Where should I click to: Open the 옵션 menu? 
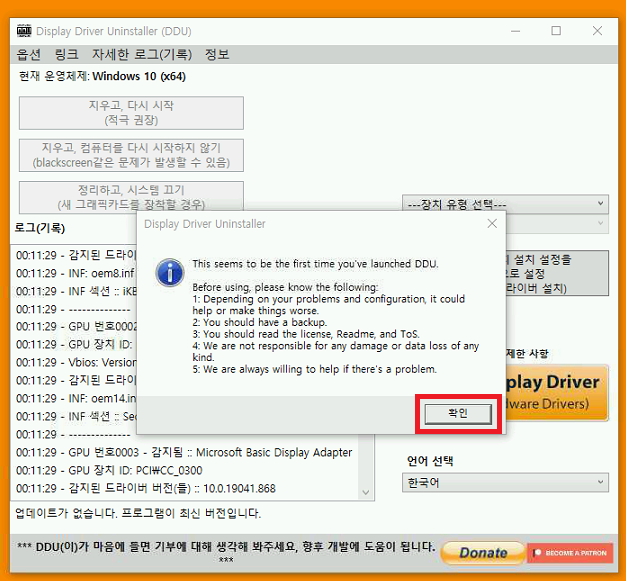(28, 54)
